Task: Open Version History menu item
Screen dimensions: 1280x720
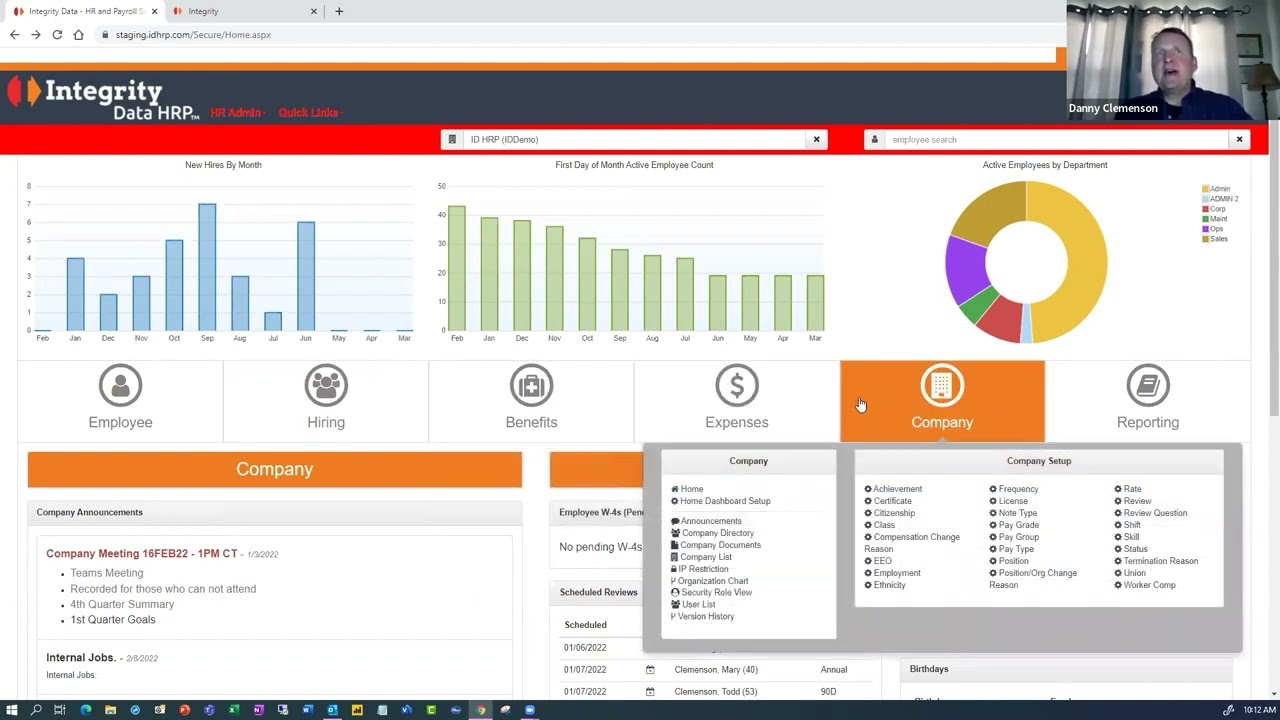Action: coord(702,616)
